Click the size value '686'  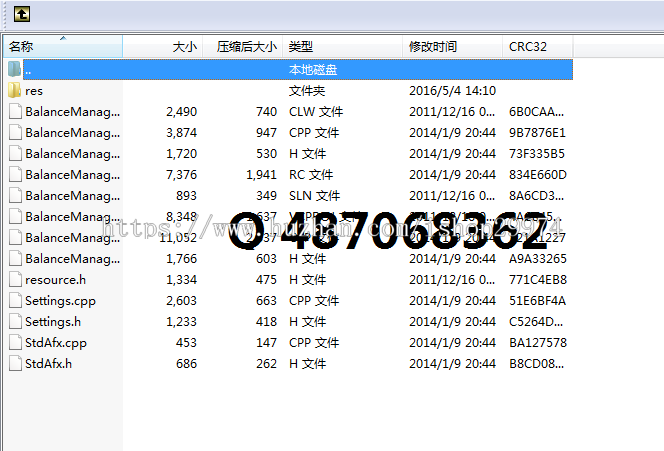coord(186,363)
